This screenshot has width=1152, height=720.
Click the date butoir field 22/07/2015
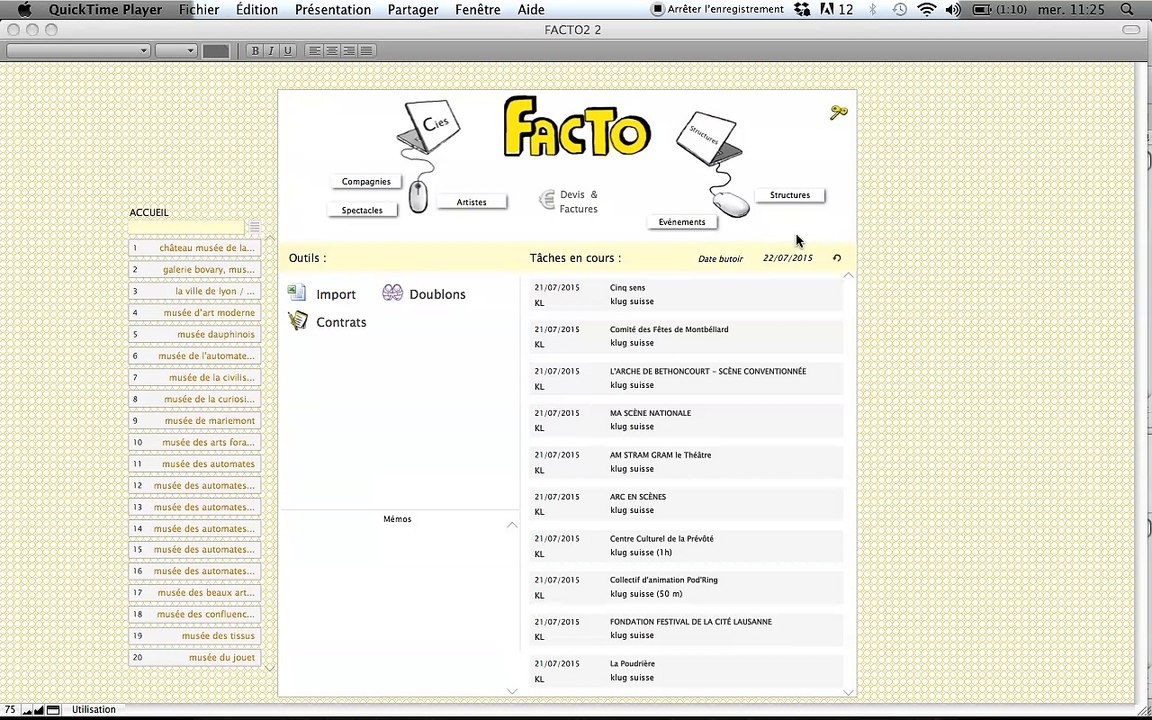(x=788, y=258)
